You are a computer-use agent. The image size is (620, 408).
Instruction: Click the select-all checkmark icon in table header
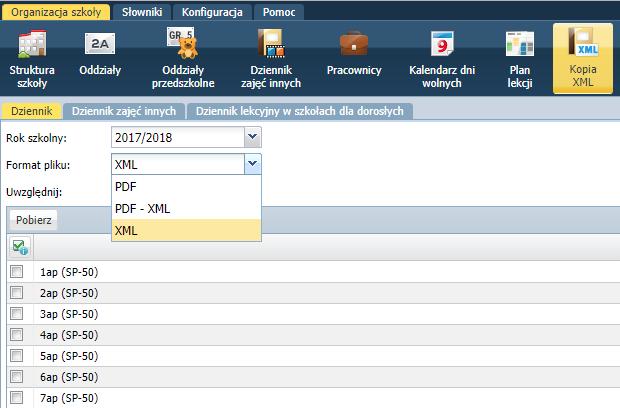(20, 247)
